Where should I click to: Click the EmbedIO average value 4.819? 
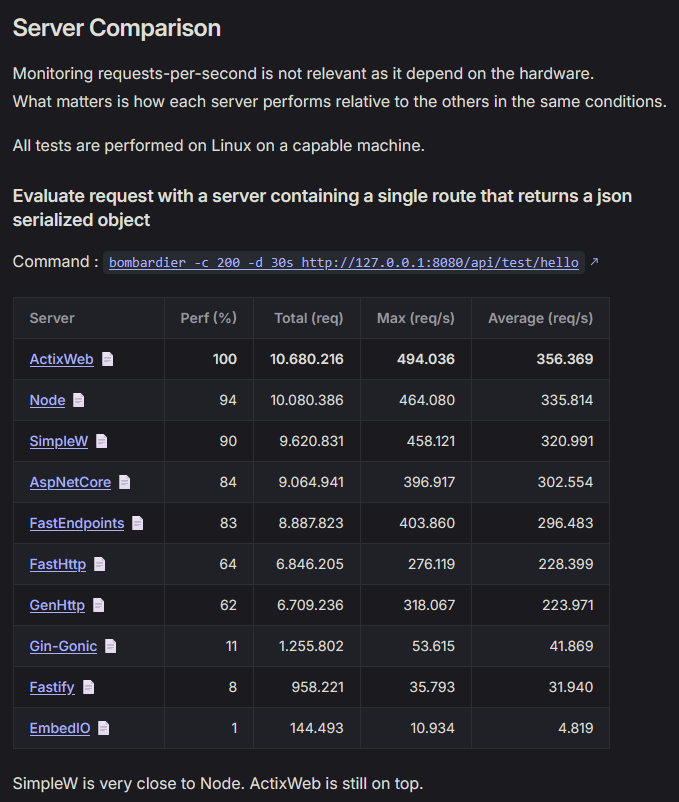[576, 728]
